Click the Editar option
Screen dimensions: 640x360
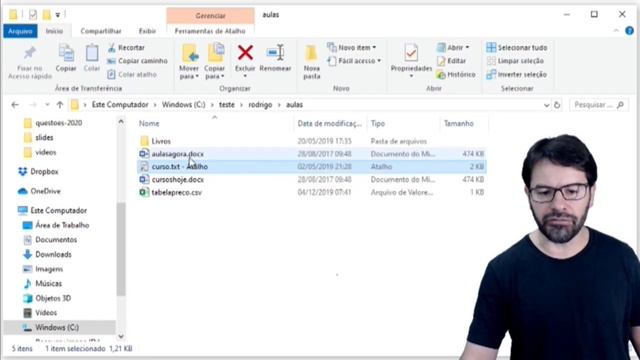click(x=451, y=61)
